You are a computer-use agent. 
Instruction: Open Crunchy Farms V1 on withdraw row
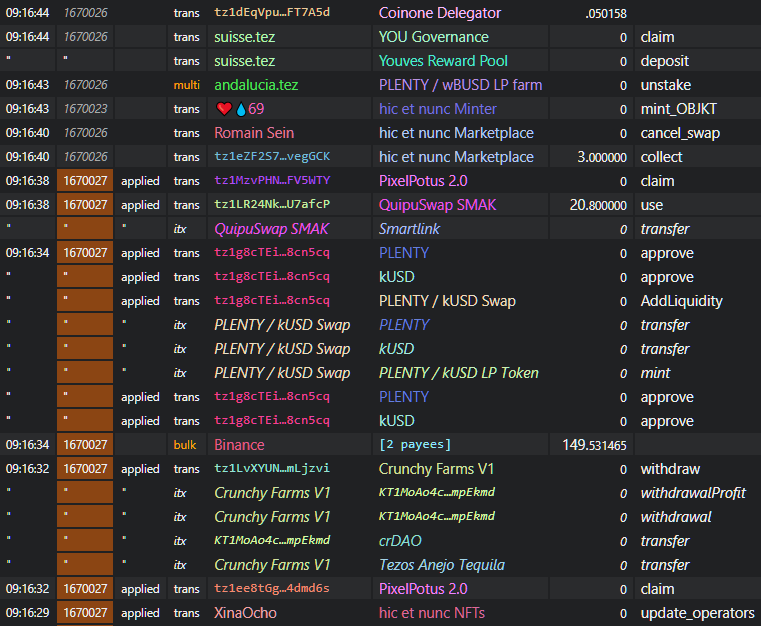click(436, 469)
